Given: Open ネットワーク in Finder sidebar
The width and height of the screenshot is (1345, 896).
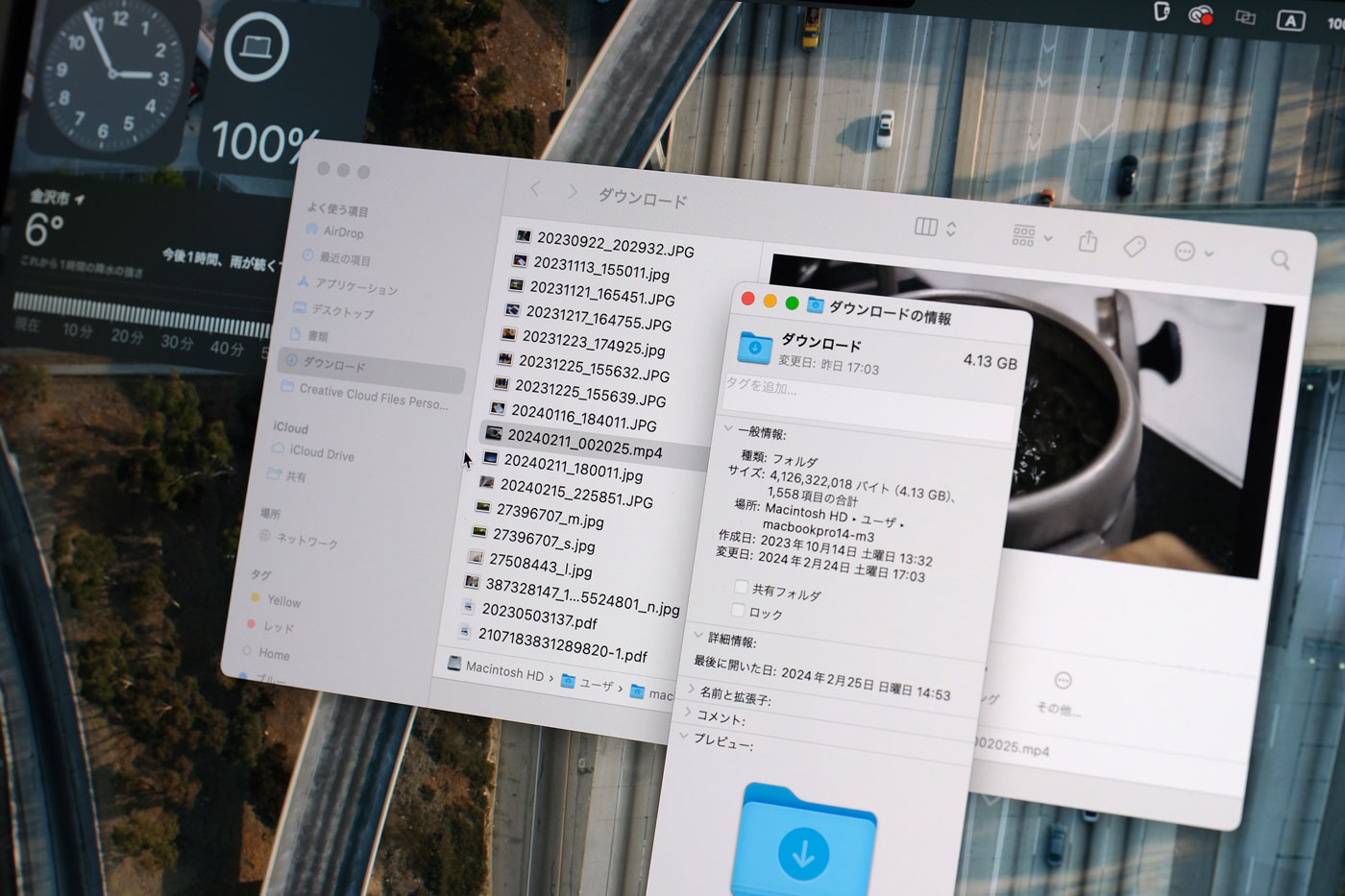Looking at the screenshot, I should [300, 540].
